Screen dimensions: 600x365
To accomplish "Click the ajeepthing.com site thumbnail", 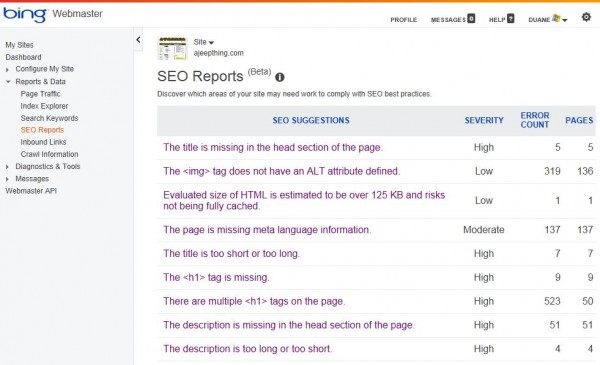I will pyautogui.click(x=173, y=49).
